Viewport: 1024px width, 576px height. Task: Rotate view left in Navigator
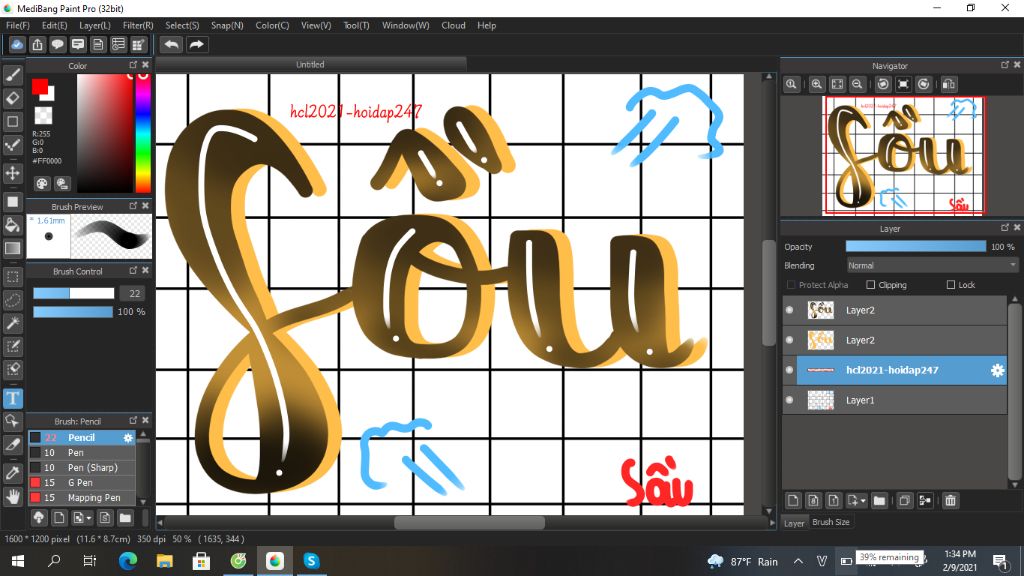[883, 84]
